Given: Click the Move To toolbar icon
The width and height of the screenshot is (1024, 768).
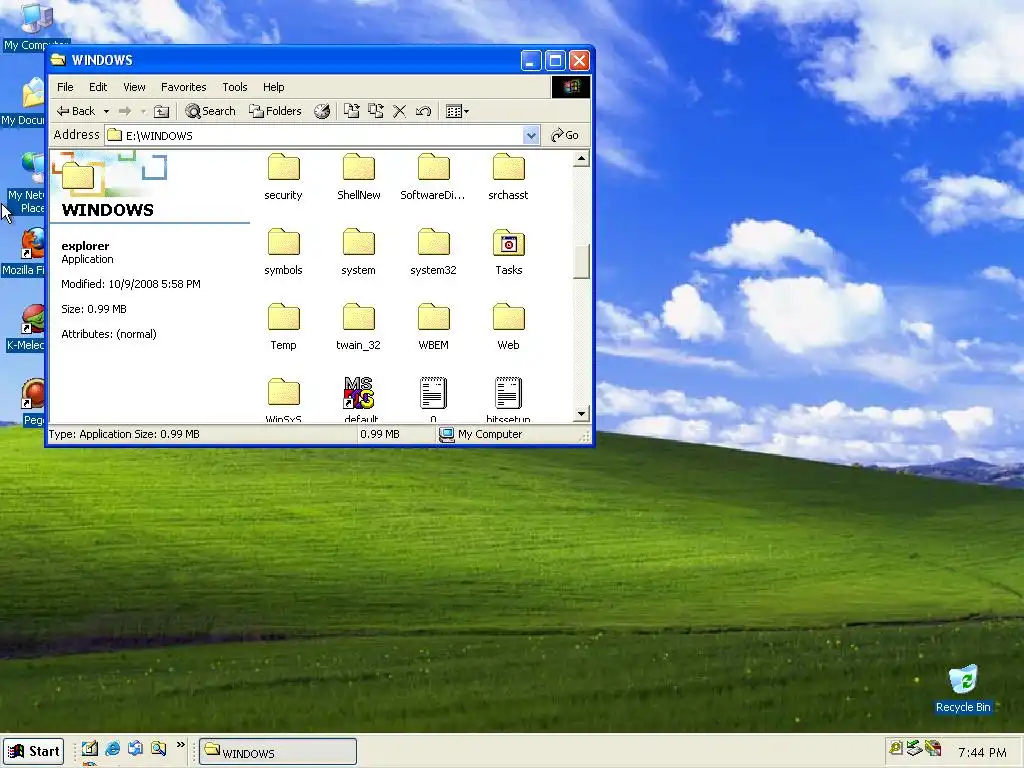Looking at the screenshot, I should pyautogui.click(x=352, y=111).
